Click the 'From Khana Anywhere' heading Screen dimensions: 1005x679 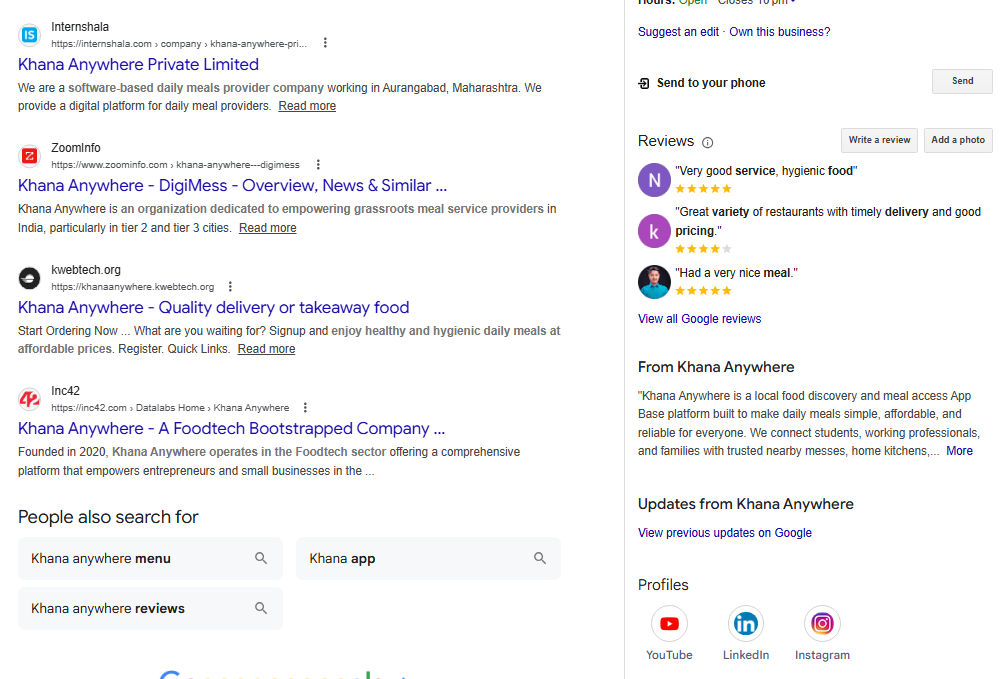(x=716, y=367)
